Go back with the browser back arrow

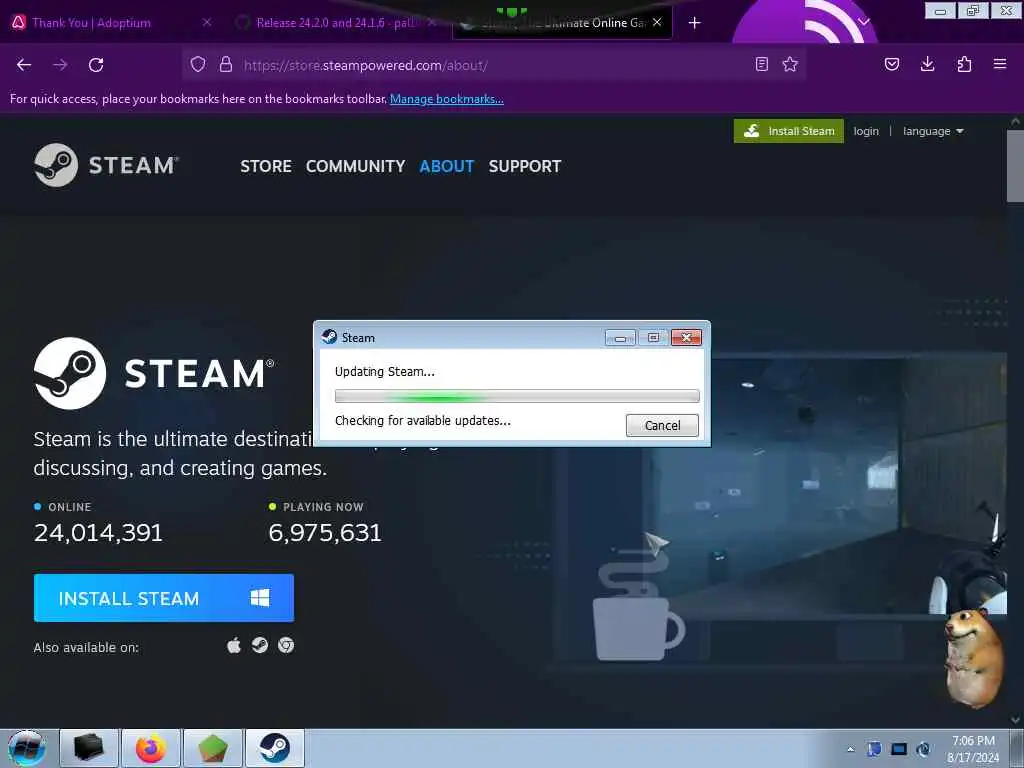coord(24,65)
